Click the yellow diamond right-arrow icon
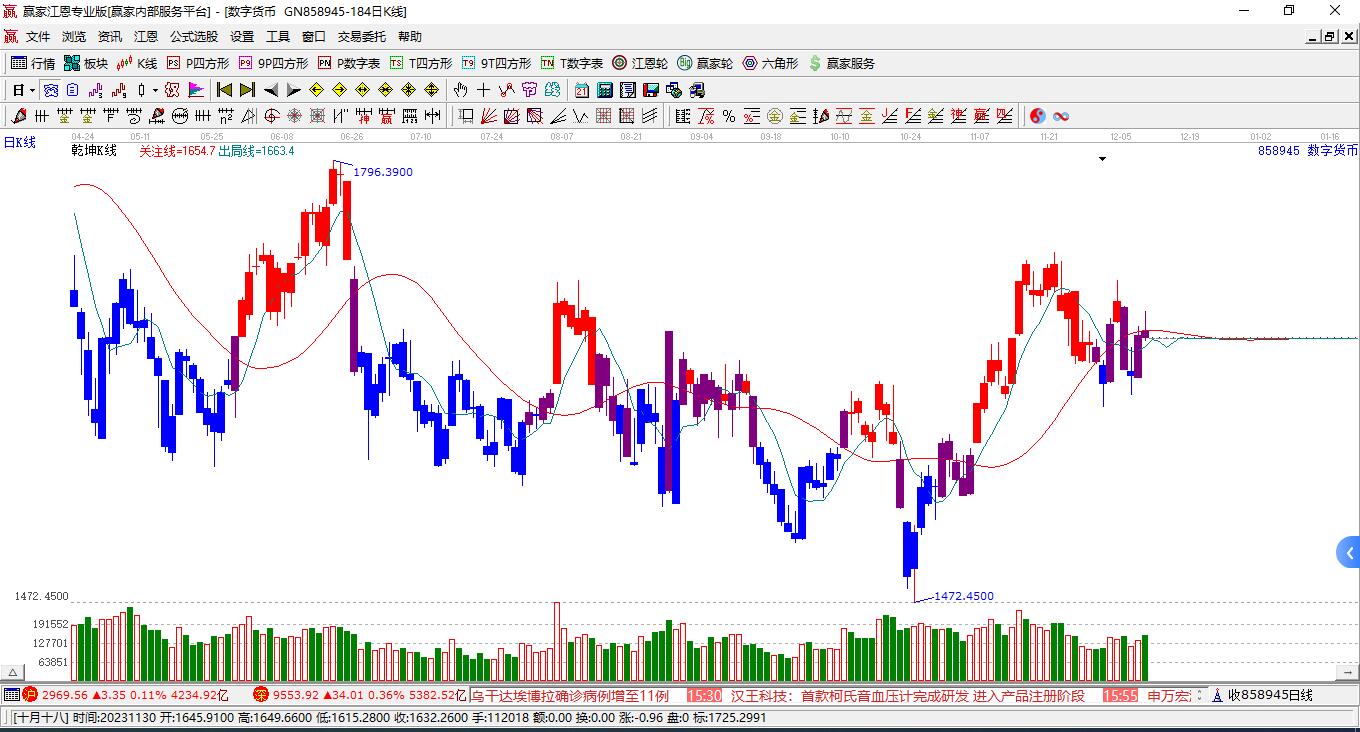The height and width of the screenshot is (732, 1360). (339, 90)
